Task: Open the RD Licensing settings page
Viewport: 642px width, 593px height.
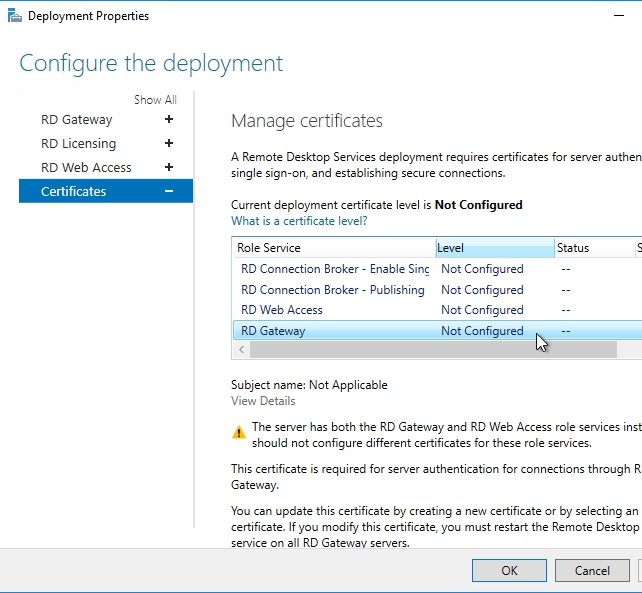Action: point(78,143)
